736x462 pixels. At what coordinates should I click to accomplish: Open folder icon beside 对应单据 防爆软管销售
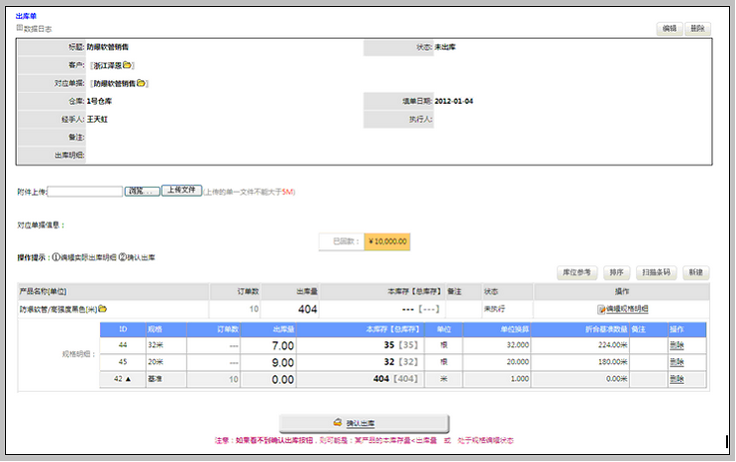point(142,83)
